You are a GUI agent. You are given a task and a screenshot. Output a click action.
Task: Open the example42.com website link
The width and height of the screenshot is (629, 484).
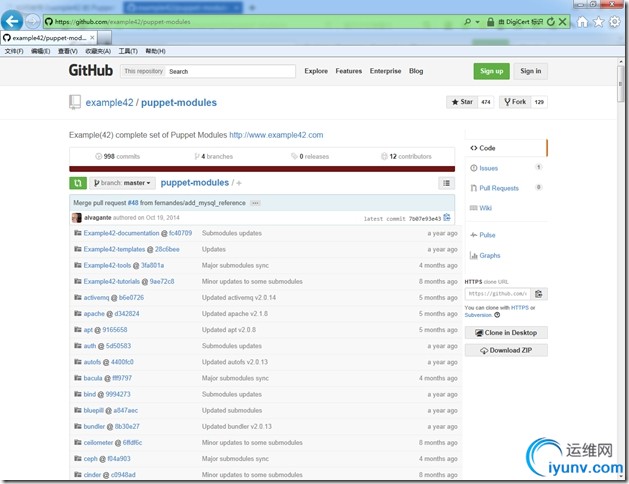pos(276,135)
